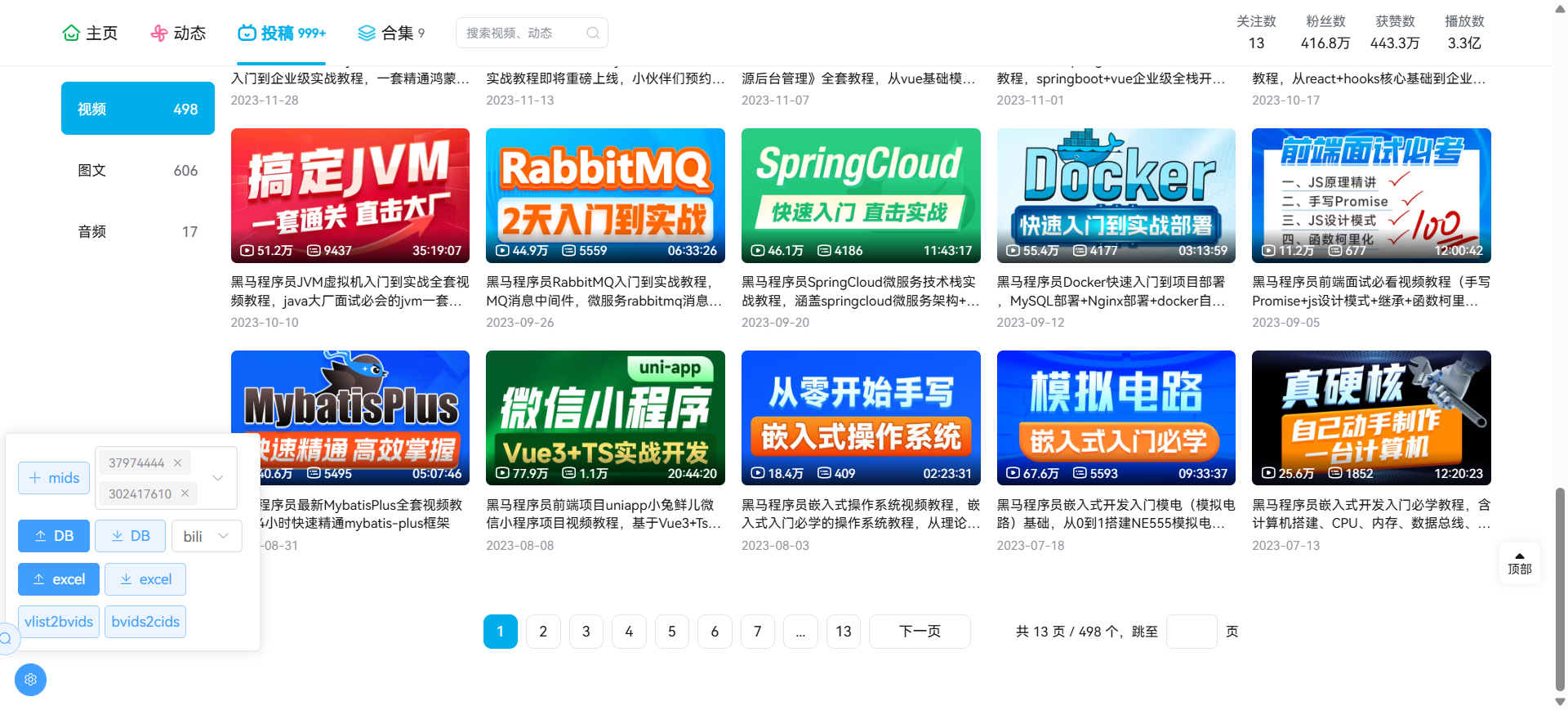The image size is (1568, 710).
Task: Click the scrollbar down arrow
Action: [1561, 702]
